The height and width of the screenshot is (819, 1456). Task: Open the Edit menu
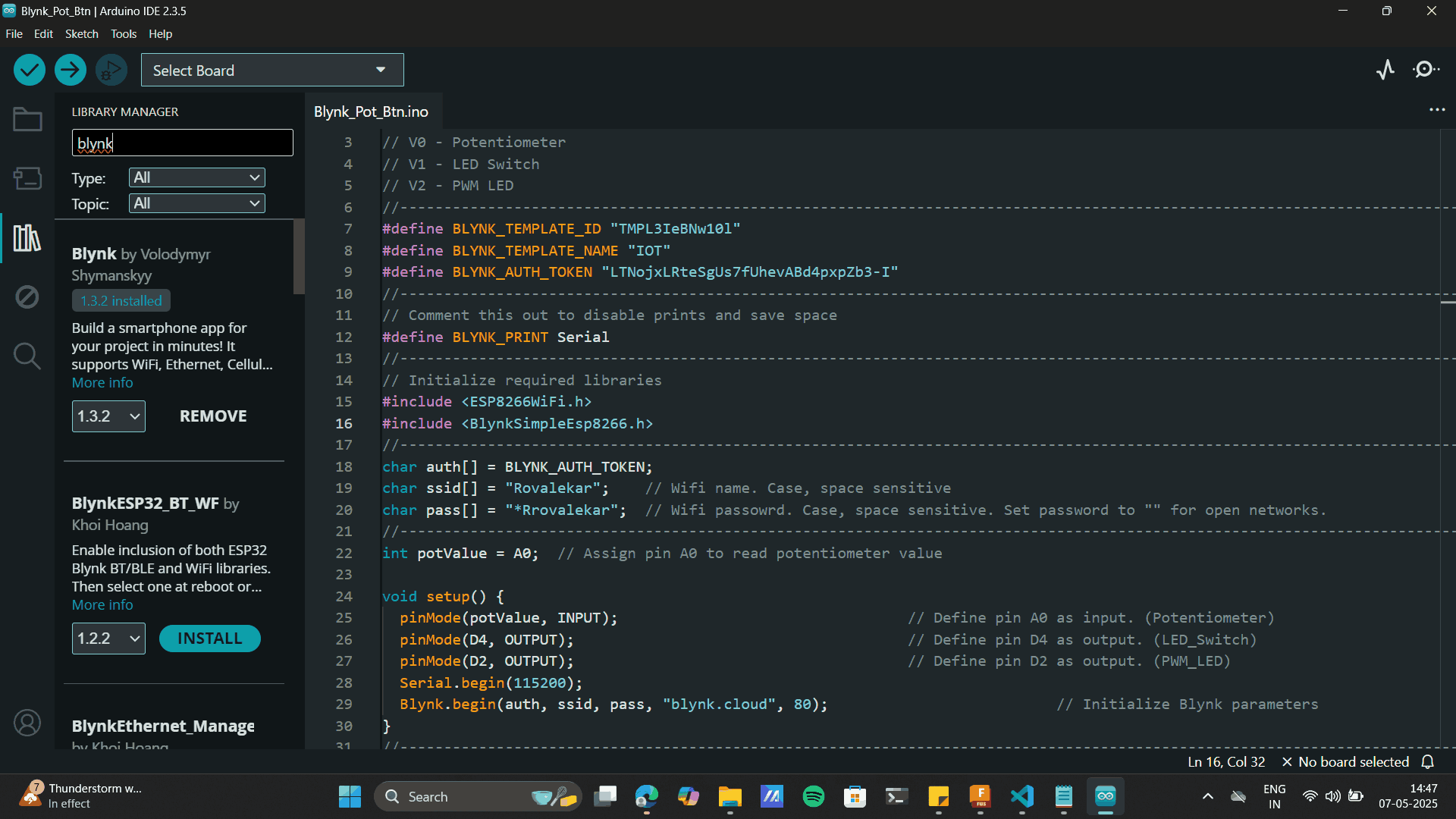[43, 34]
